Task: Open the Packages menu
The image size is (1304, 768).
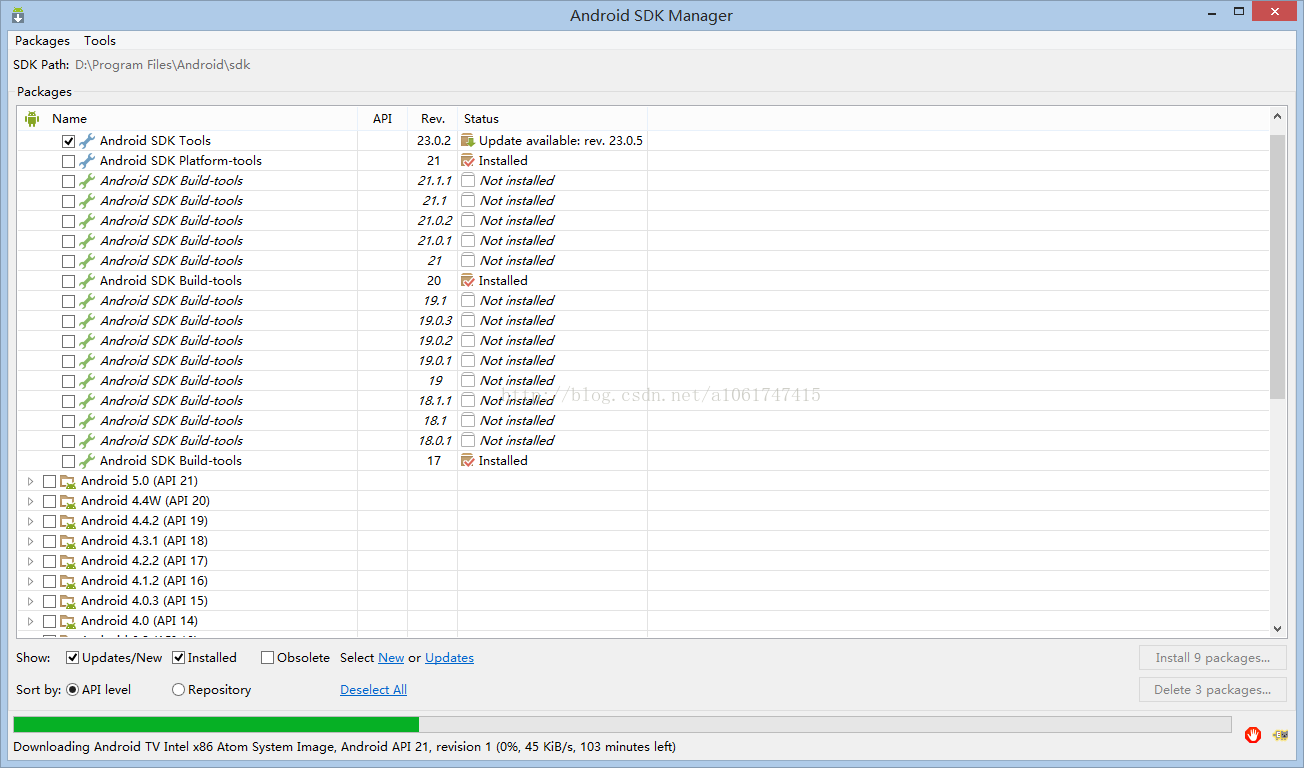Action: pos(42,41)
